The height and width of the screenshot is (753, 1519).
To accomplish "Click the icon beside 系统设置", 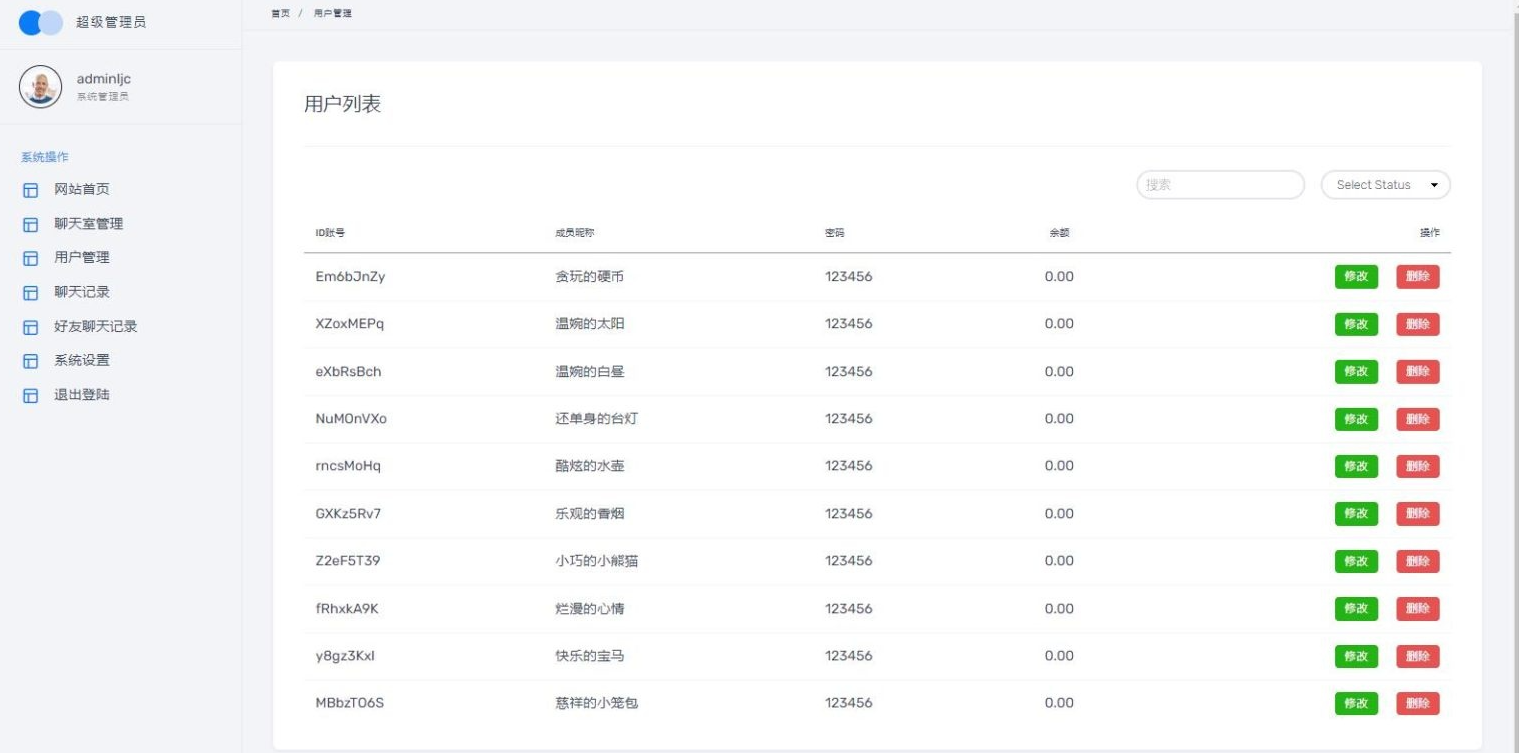I will tap(30, 361).
